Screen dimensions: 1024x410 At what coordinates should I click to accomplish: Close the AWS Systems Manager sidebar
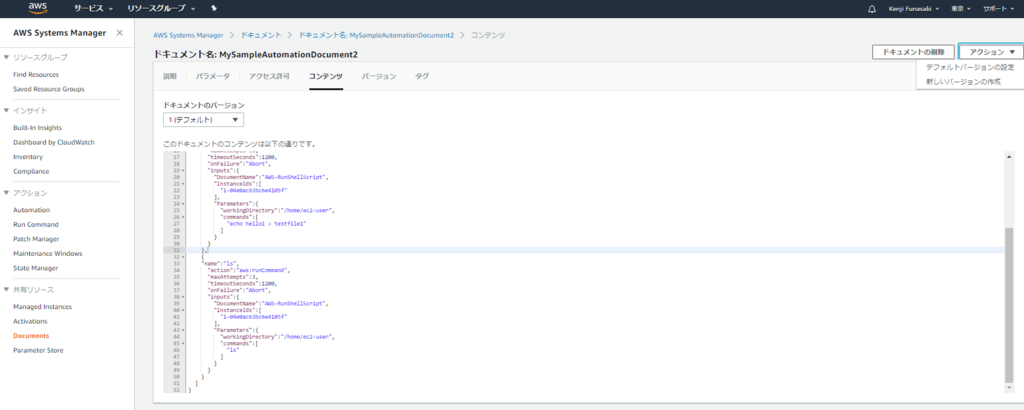click(x=120, y=33)
